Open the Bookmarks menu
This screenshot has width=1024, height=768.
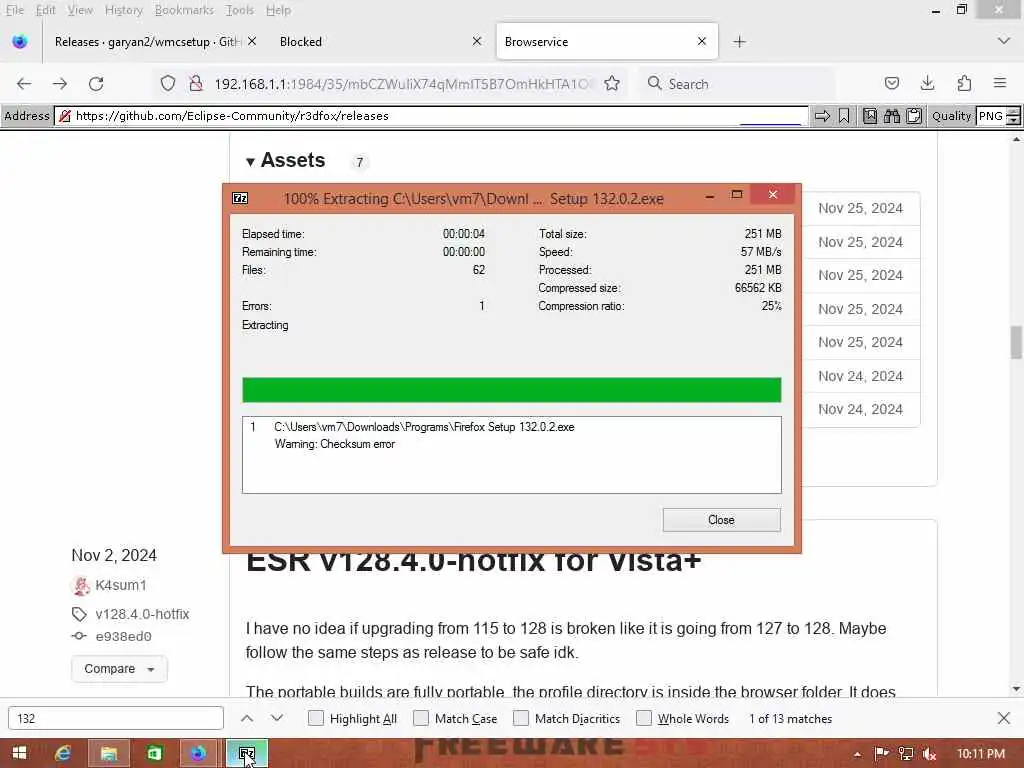pos(184,10)
